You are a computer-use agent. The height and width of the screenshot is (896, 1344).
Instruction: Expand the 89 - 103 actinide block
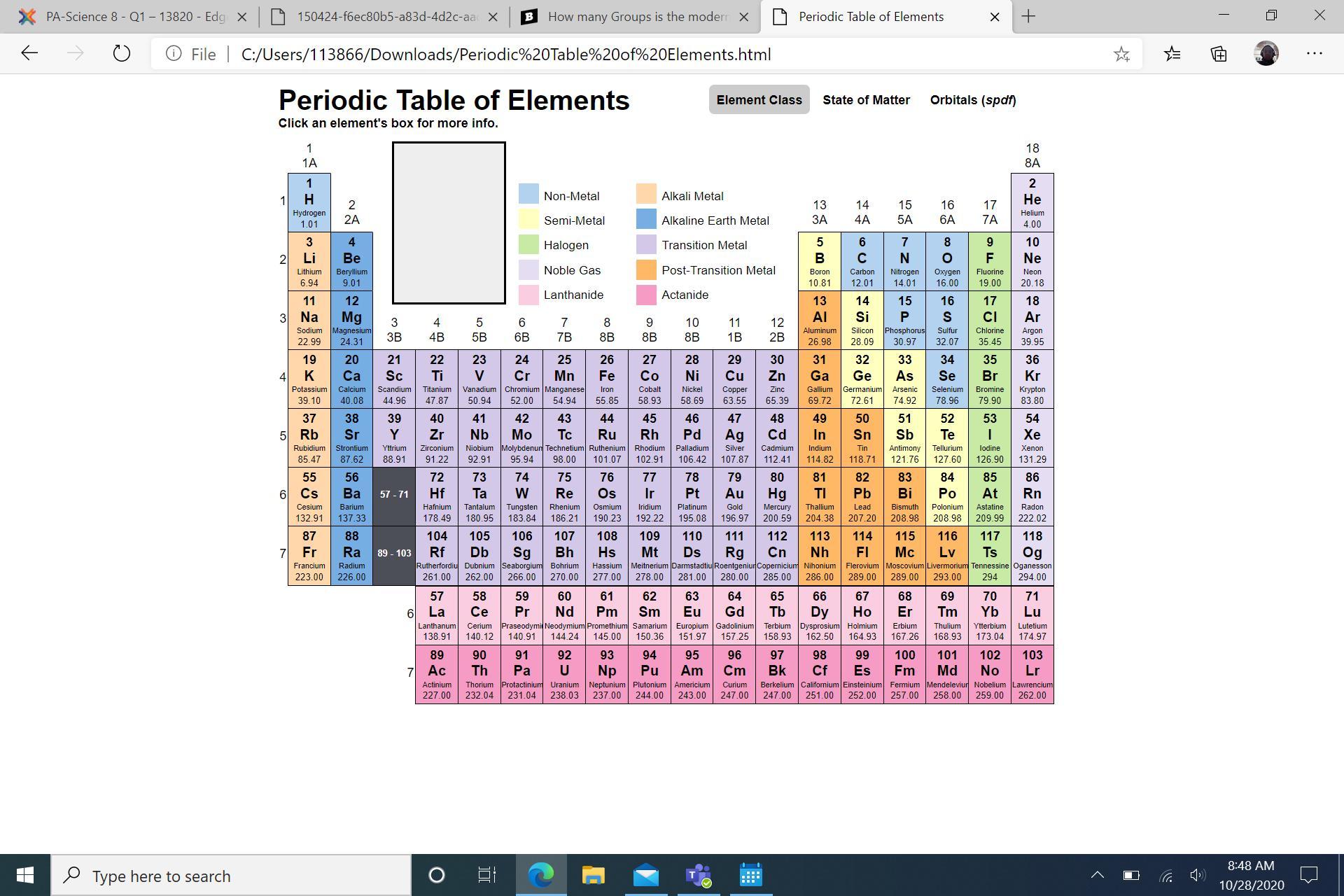click(x=394, y=554)
